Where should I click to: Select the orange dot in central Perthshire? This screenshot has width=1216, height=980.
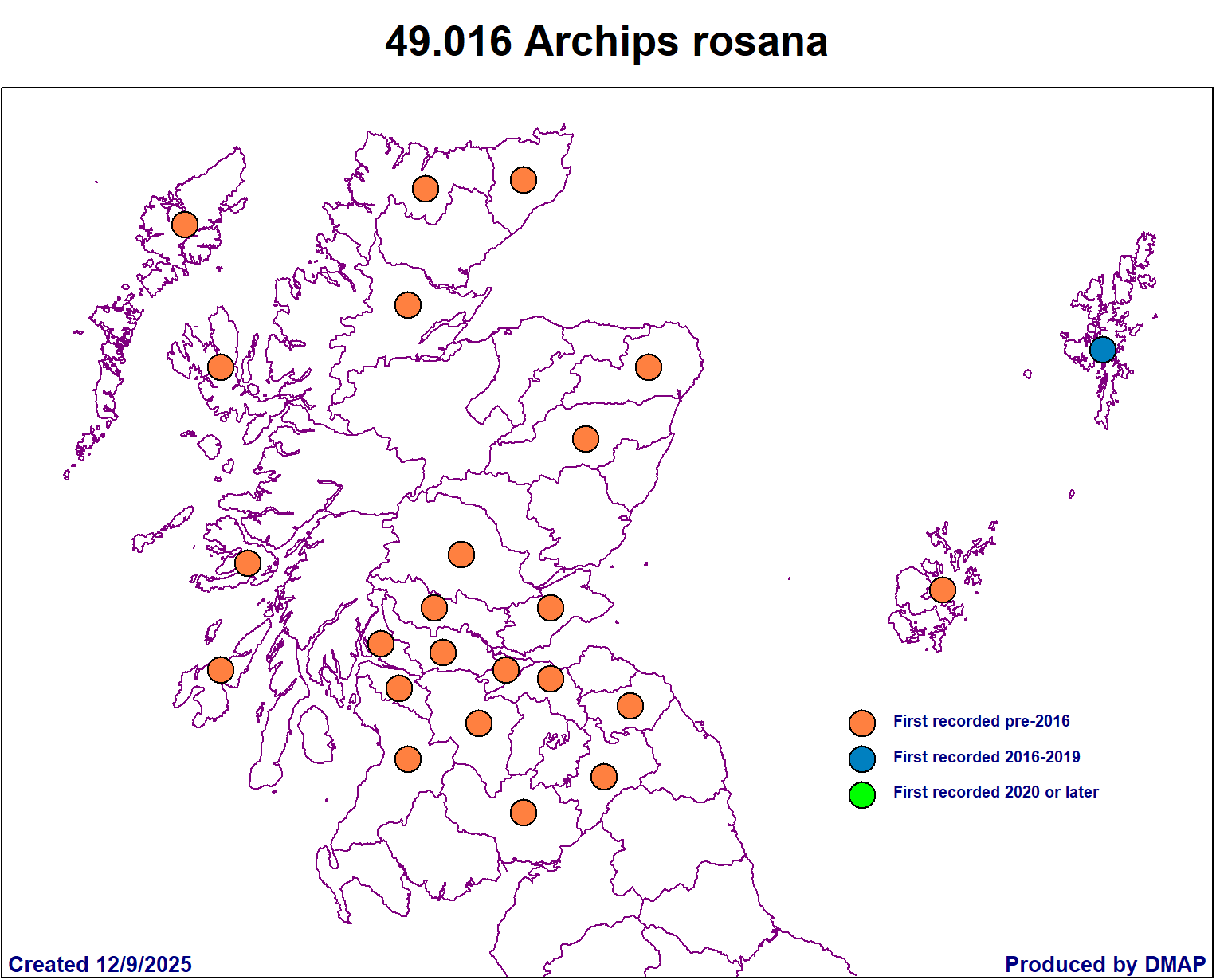pyautogui.click(x=461, y=554)
